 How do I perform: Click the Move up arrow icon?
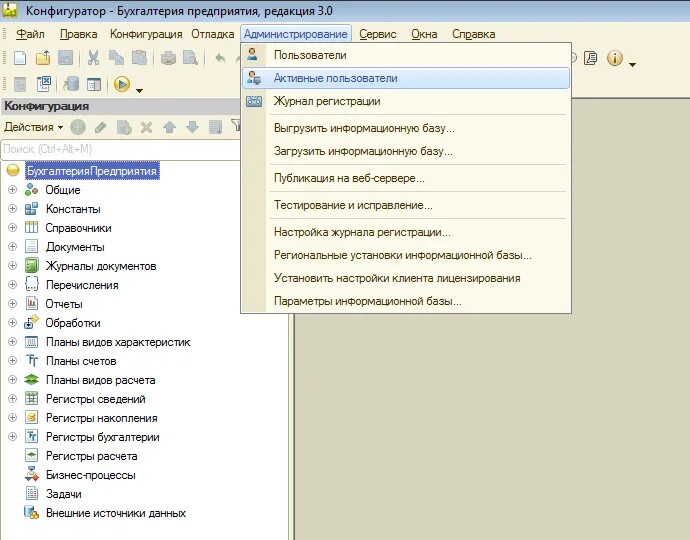[169, 127]
